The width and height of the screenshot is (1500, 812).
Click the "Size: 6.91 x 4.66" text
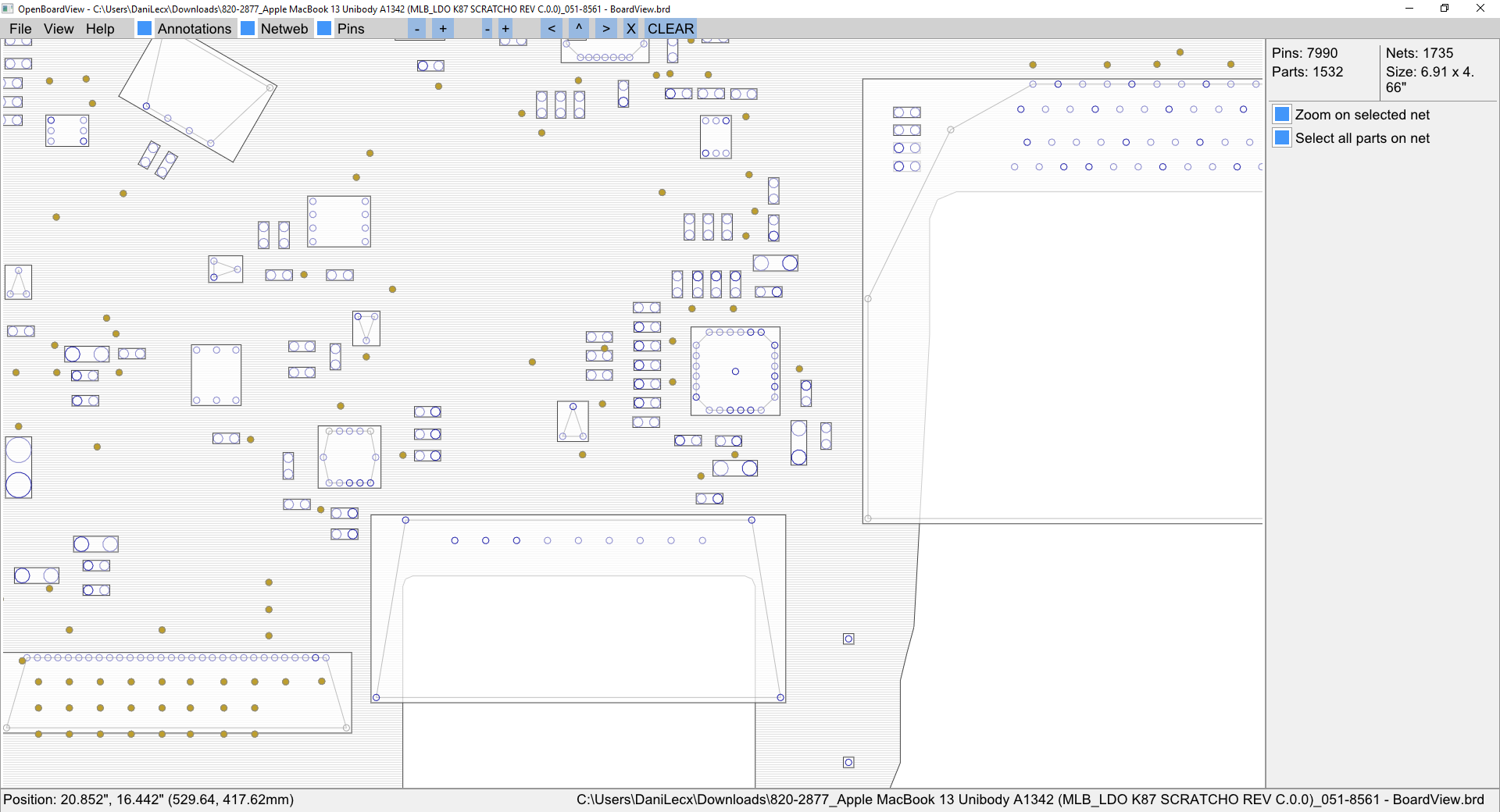tap(1430, 80)
